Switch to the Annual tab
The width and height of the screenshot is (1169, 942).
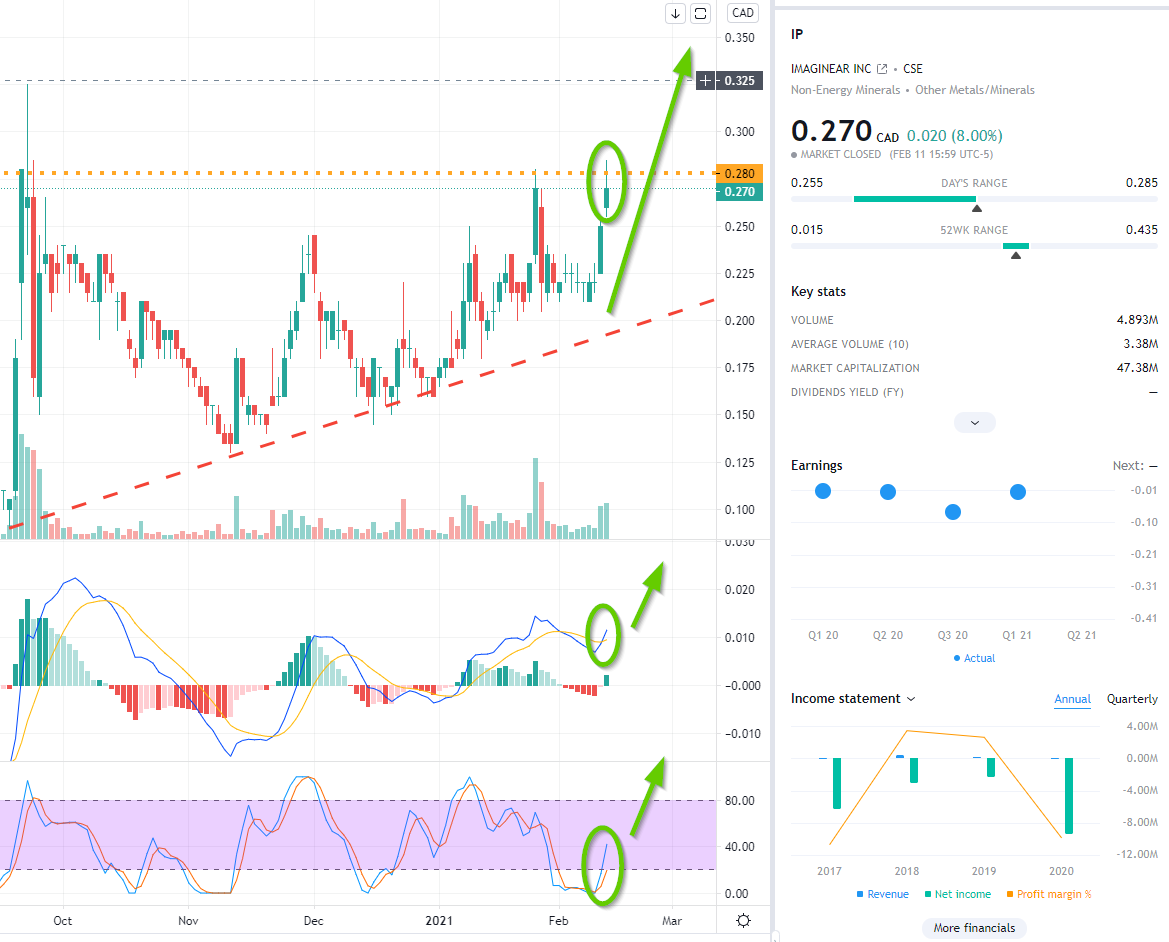coord(1072,699)
